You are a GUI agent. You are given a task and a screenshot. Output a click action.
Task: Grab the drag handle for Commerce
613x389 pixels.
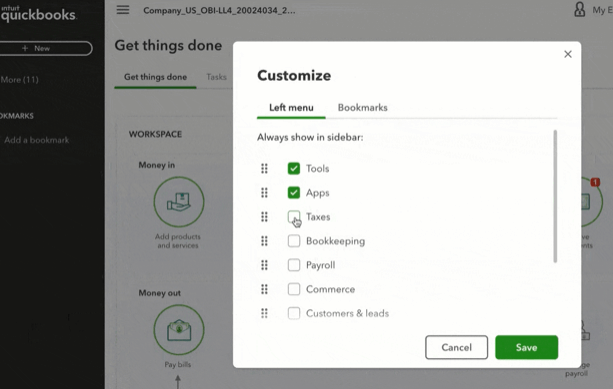tap(264, 289)
